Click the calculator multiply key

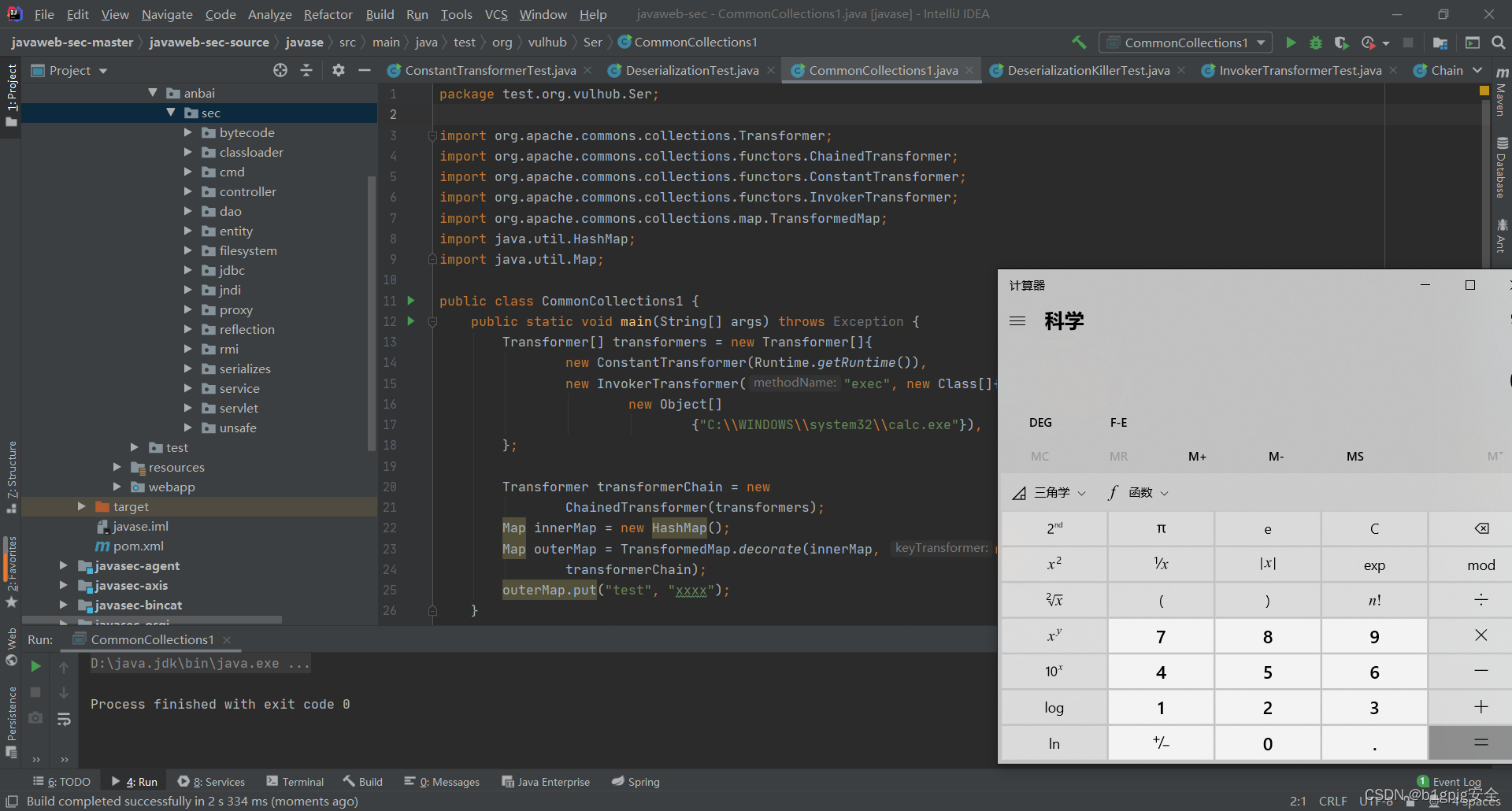click(x=1481, y=635)
